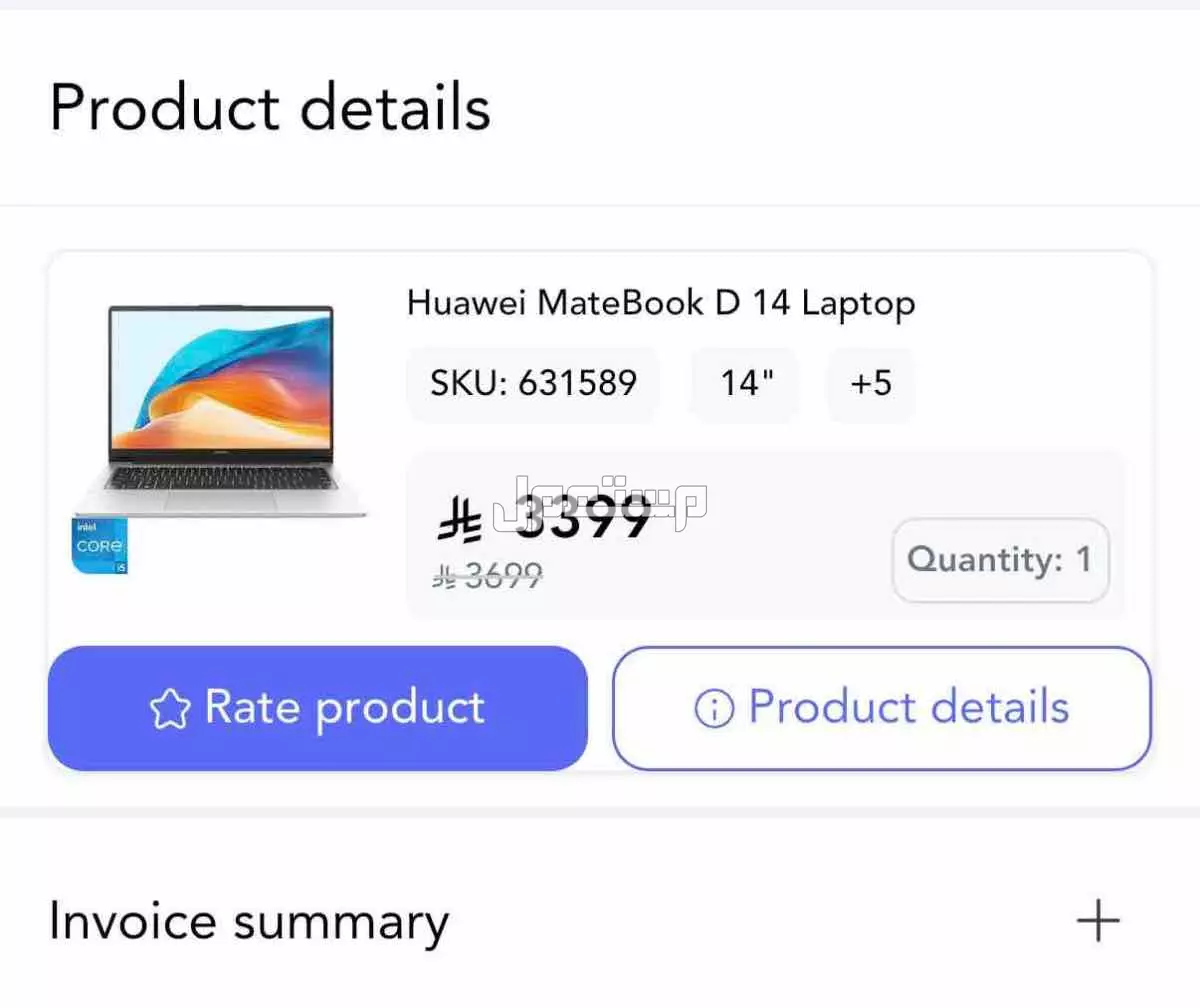The image size is (1200, 1008).
Task: Expand the +5 more attributes chip
Action: pyautogui.click(x=870, y=384)
